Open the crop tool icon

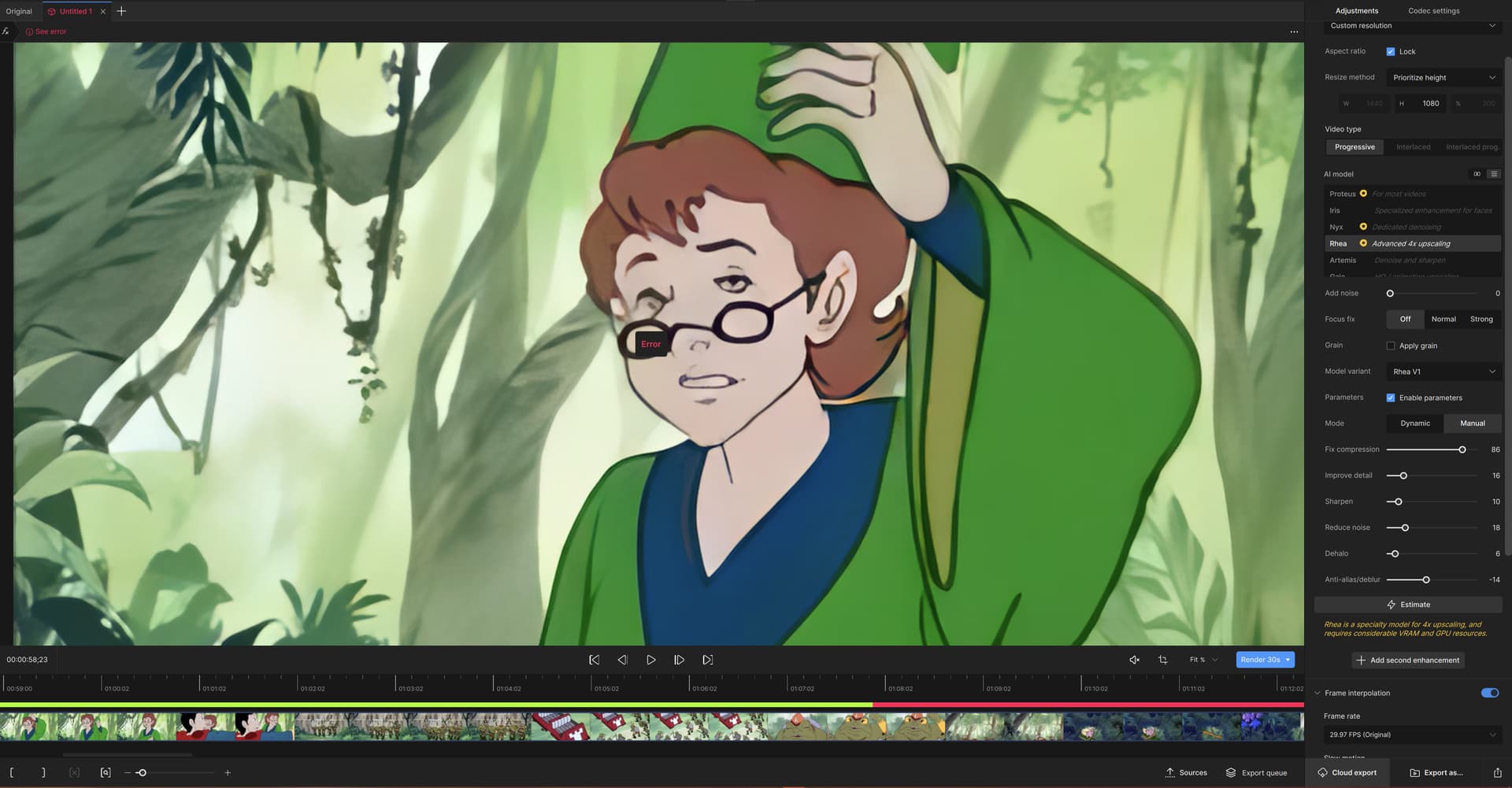[1163, 660]
